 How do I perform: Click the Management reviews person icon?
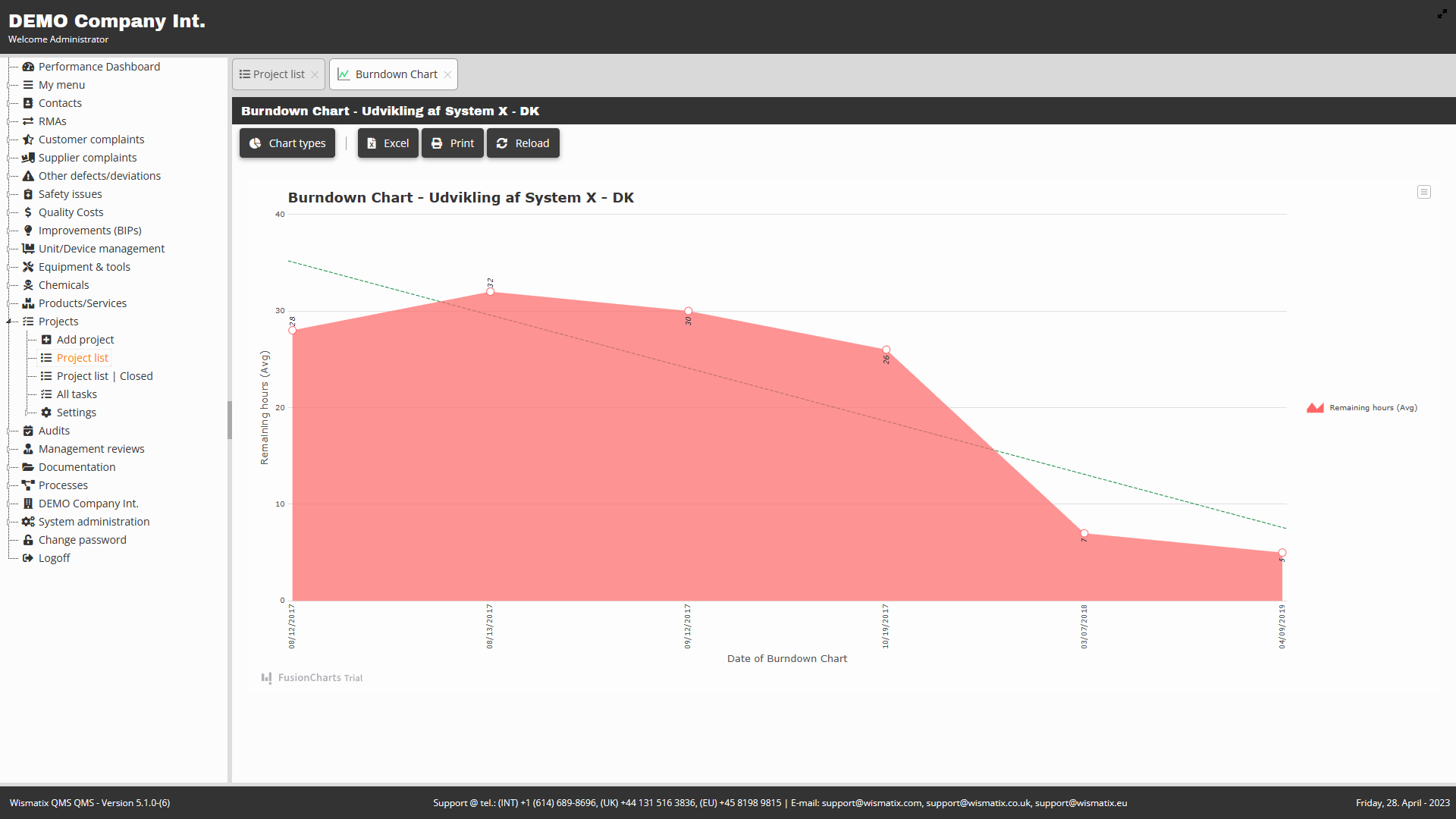28,449
